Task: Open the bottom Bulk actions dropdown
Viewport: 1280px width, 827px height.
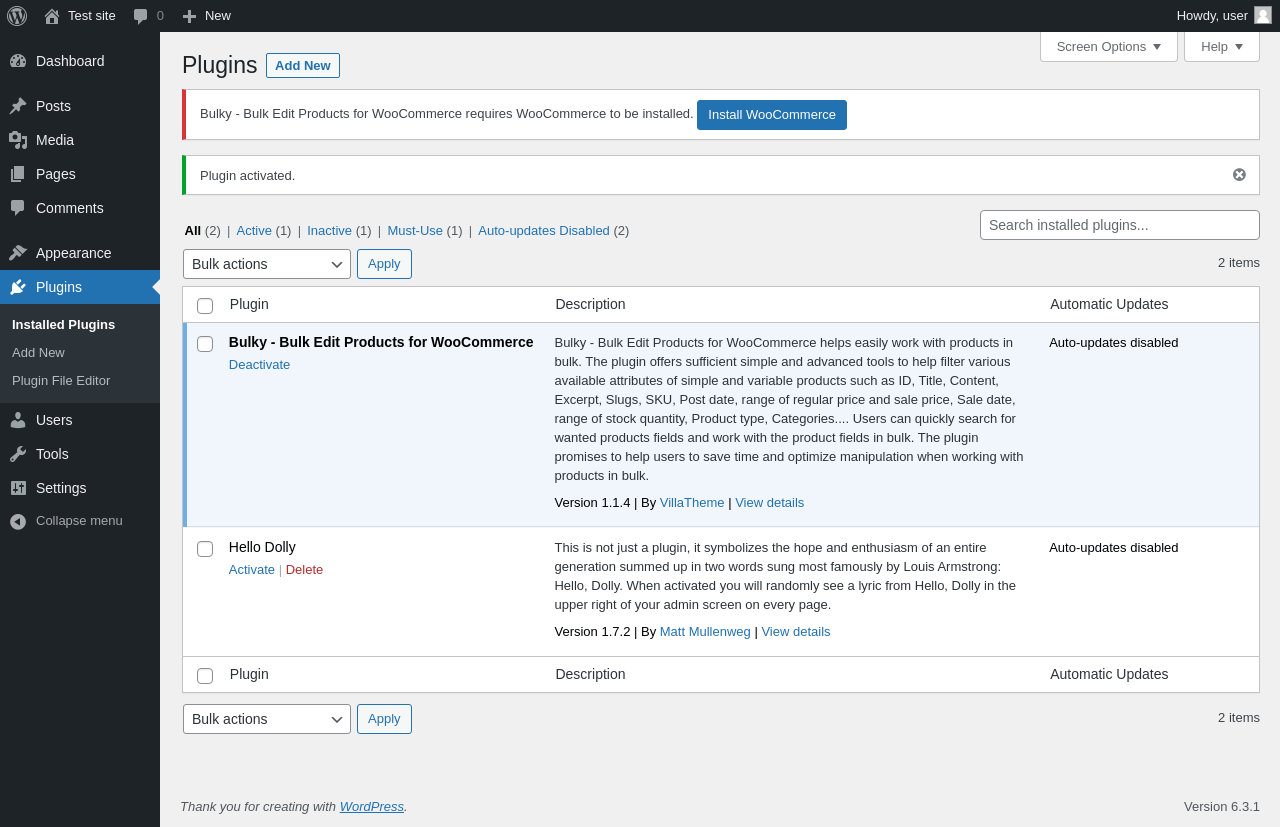Action: click(267, 719)
